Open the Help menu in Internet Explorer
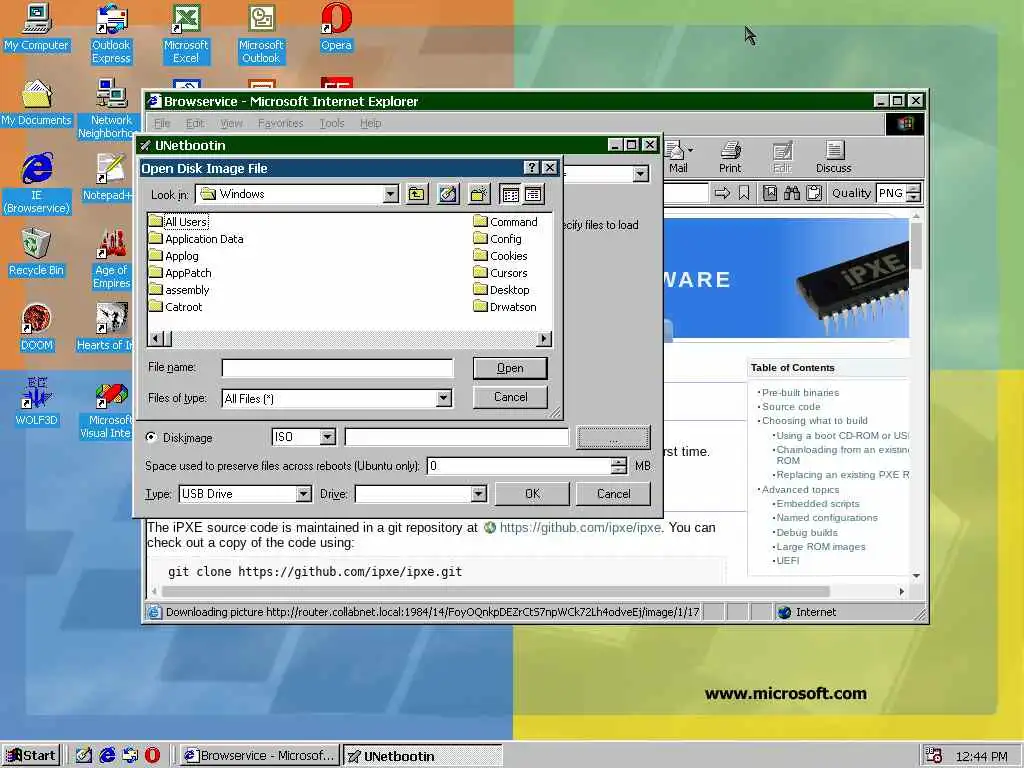The height and width of the screenshot is (768, 1024). pos(370,123)
